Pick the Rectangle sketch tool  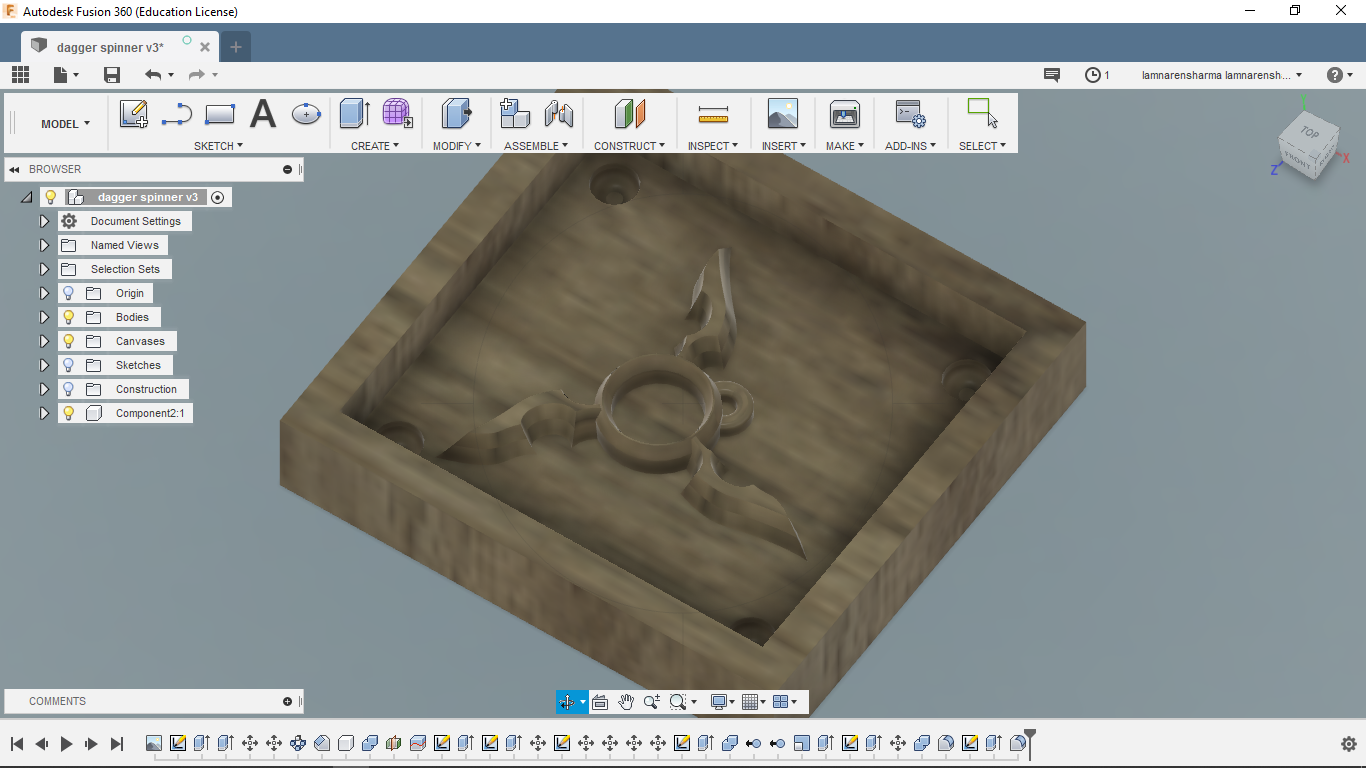click(x=220, y=114)
